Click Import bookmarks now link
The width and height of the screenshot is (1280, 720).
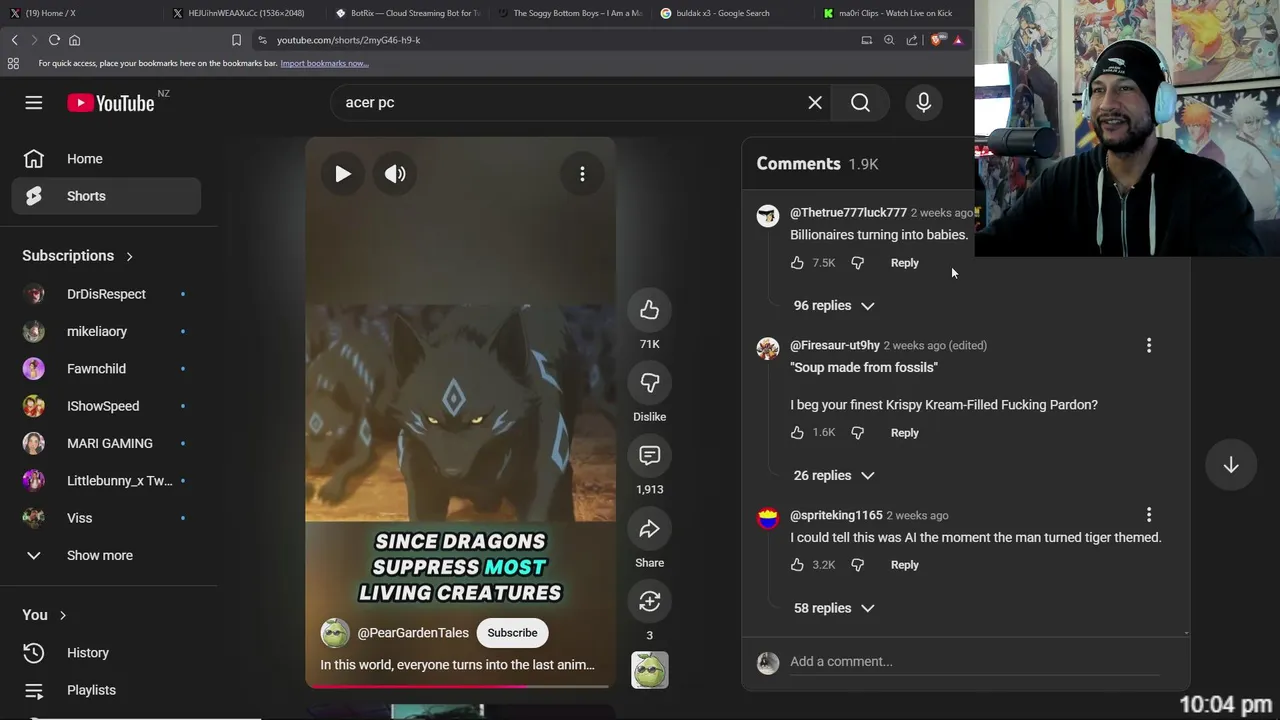coord(324,63)
